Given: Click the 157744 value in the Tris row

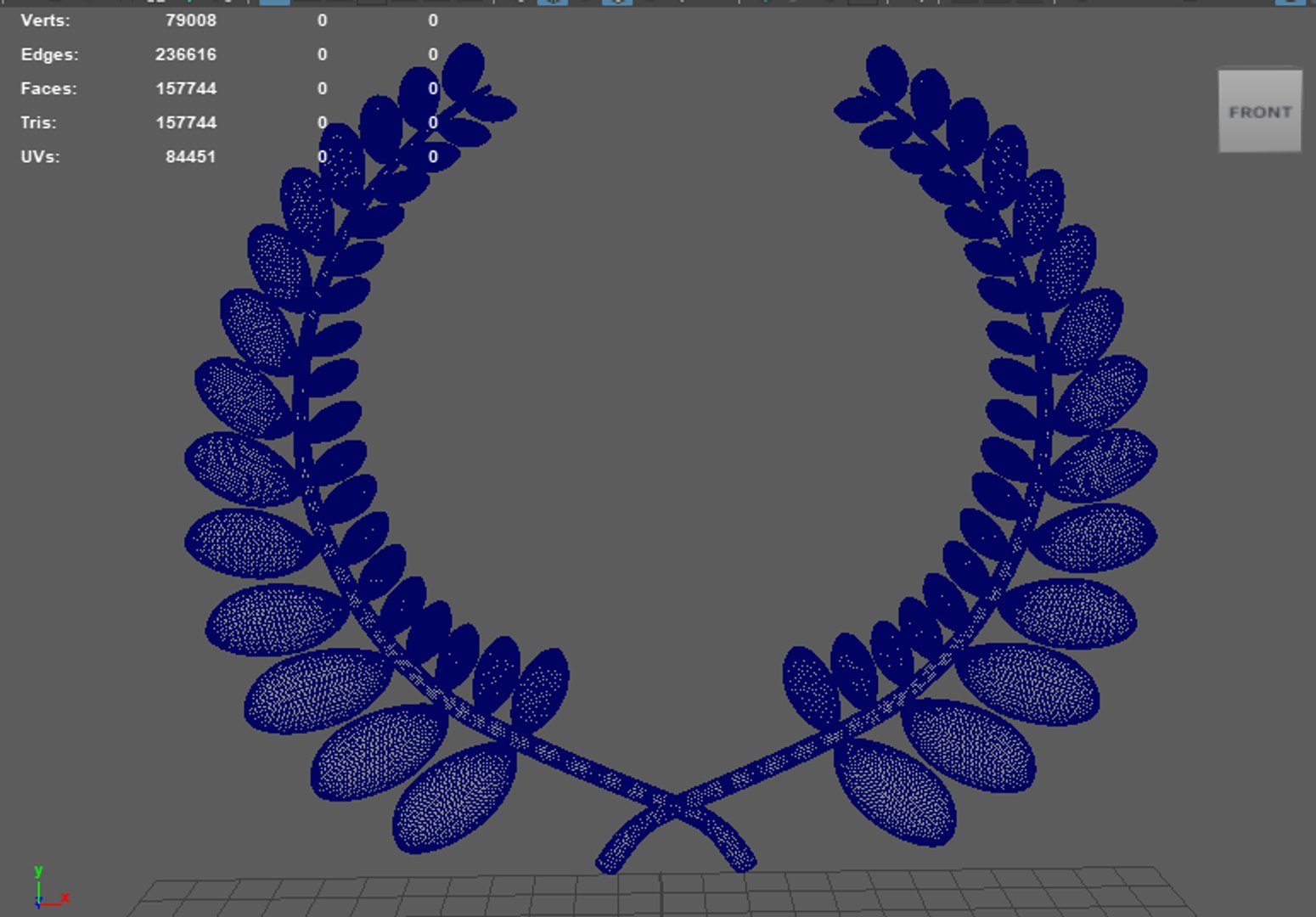Looking at the screenshot, I should pos(185,122).
